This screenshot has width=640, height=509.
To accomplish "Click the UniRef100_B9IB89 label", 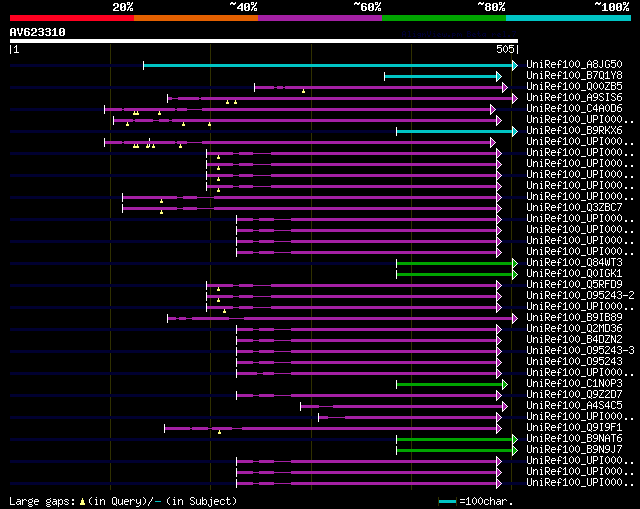I will [x=574, y=317].
